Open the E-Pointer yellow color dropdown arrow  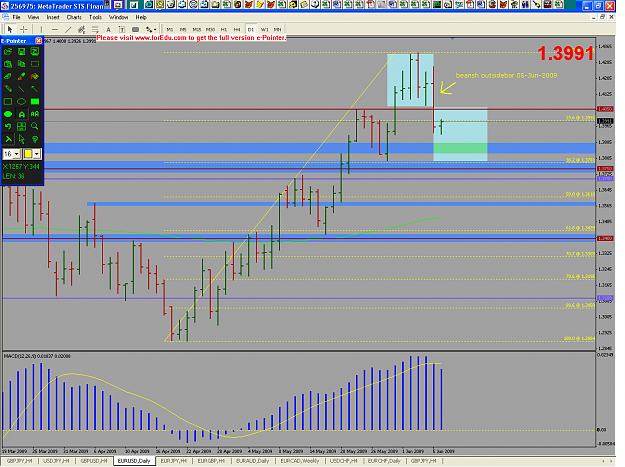(x=37, y=154)
